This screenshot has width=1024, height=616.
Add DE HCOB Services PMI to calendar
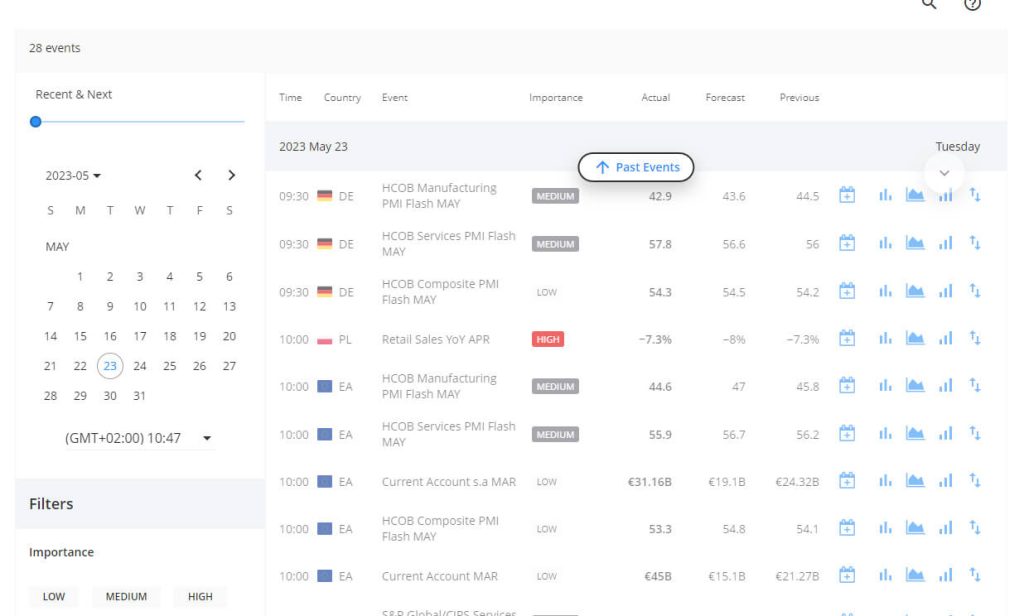(x=847, y=244)
